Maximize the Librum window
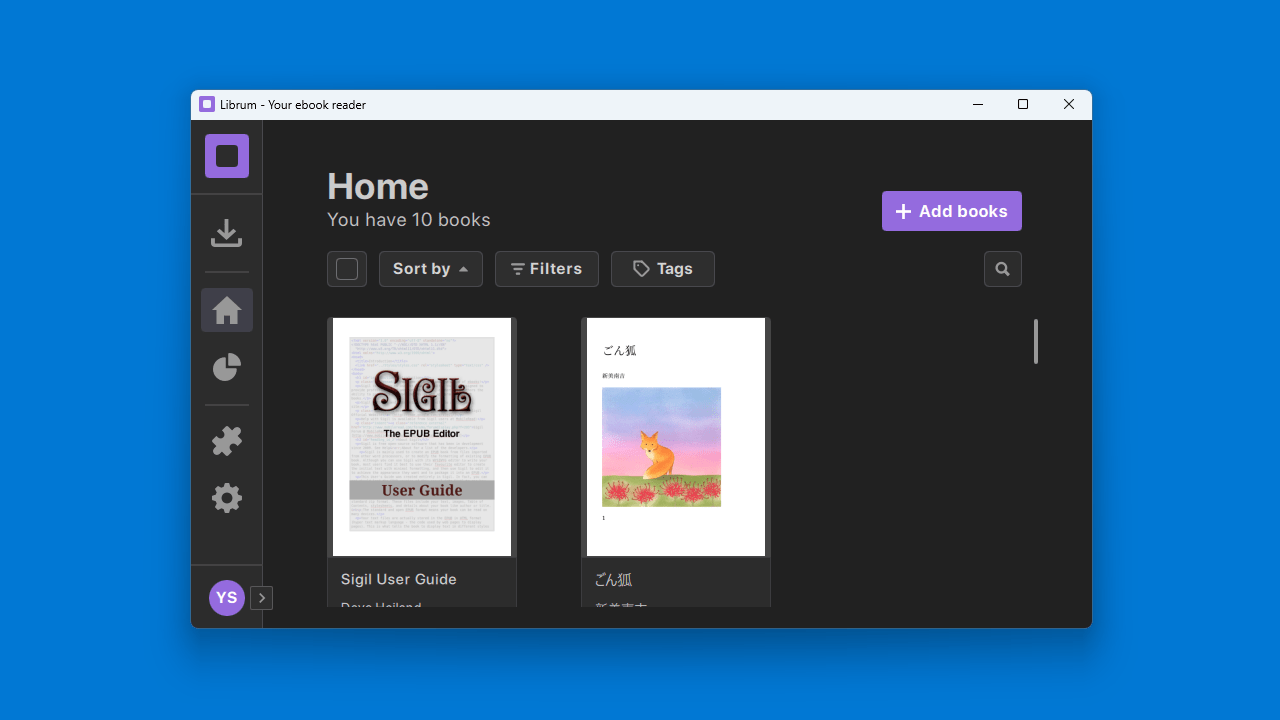 (1023, 104)
